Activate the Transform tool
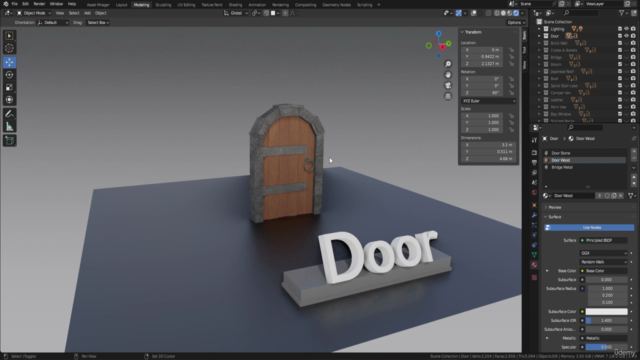640x360 pixels. point(9,100)
